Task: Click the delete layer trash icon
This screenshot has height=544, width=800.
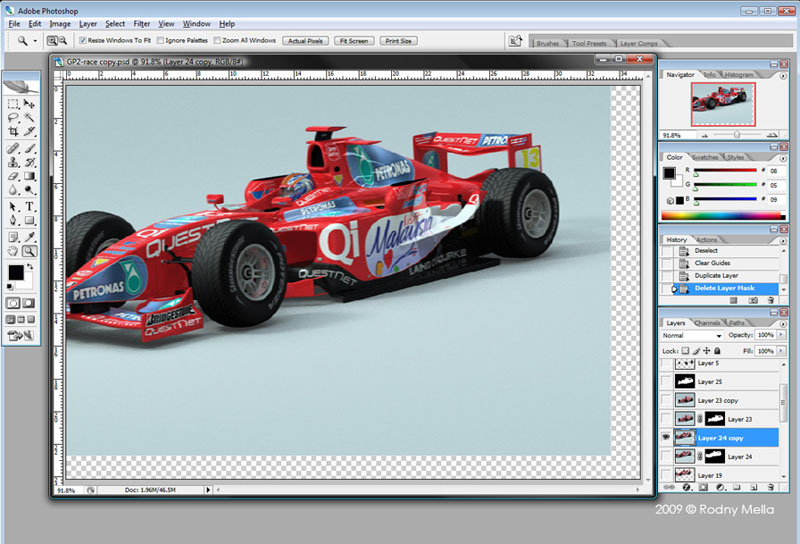Action: pyautogui.click(x=773, y=487)
